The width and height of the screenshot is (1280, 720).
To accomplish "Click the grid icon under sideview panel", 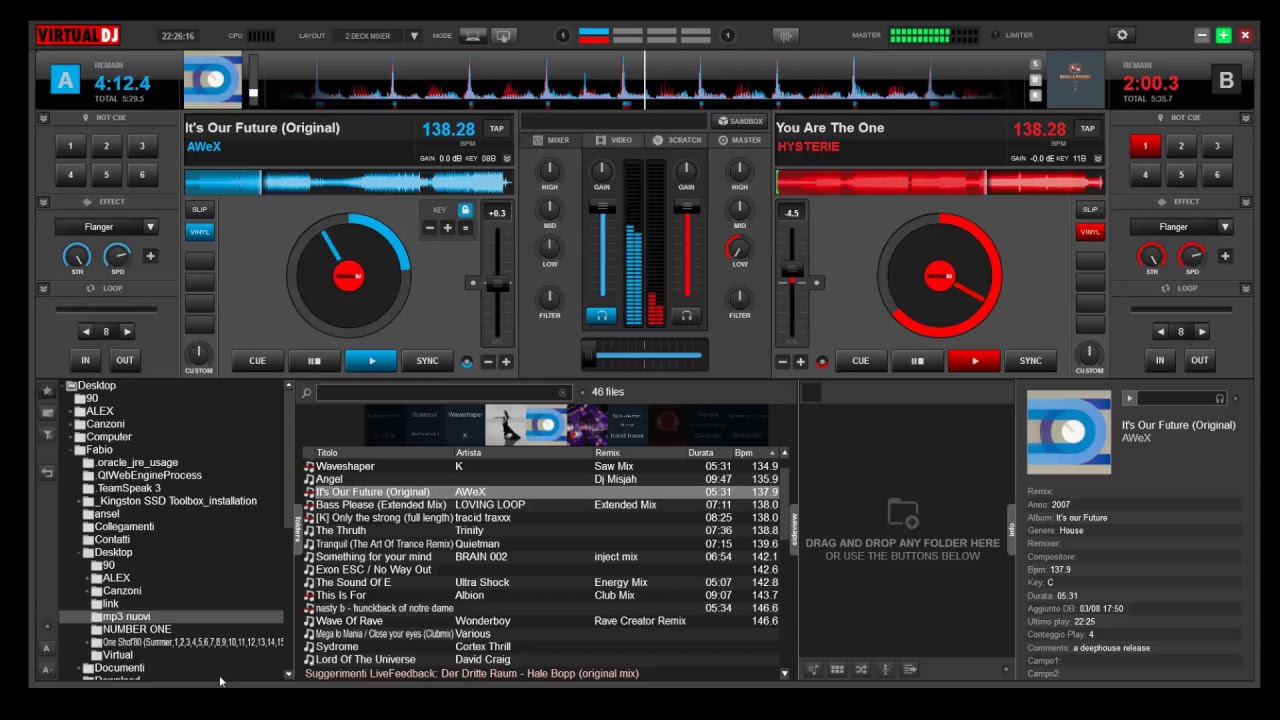I will pyautogui.click(x=837, y=669).
